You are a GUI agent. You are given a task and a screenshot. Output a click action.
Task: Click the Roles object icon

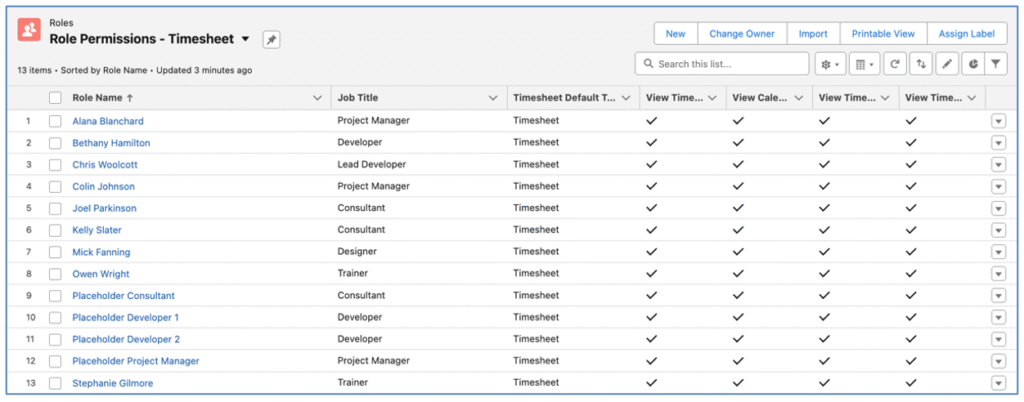coord(29,31)
